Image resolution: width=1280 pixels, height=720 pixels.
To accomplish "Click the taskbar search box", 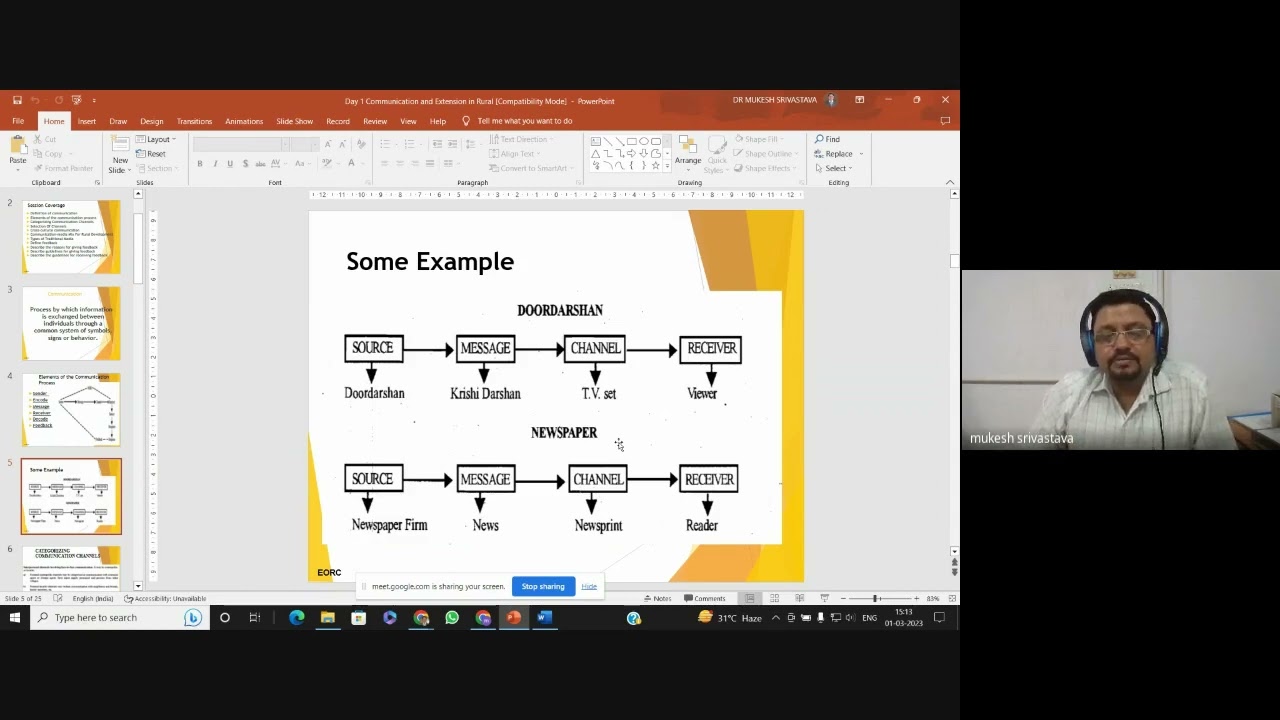I will (x=118, y=617).
